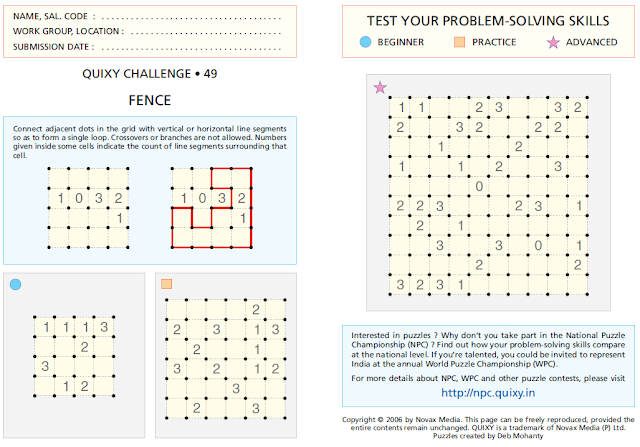Click the pink Advanced star in legend
Image resolution: width=640 pixels, height=447 pixels.
click(x=553, y=42)
